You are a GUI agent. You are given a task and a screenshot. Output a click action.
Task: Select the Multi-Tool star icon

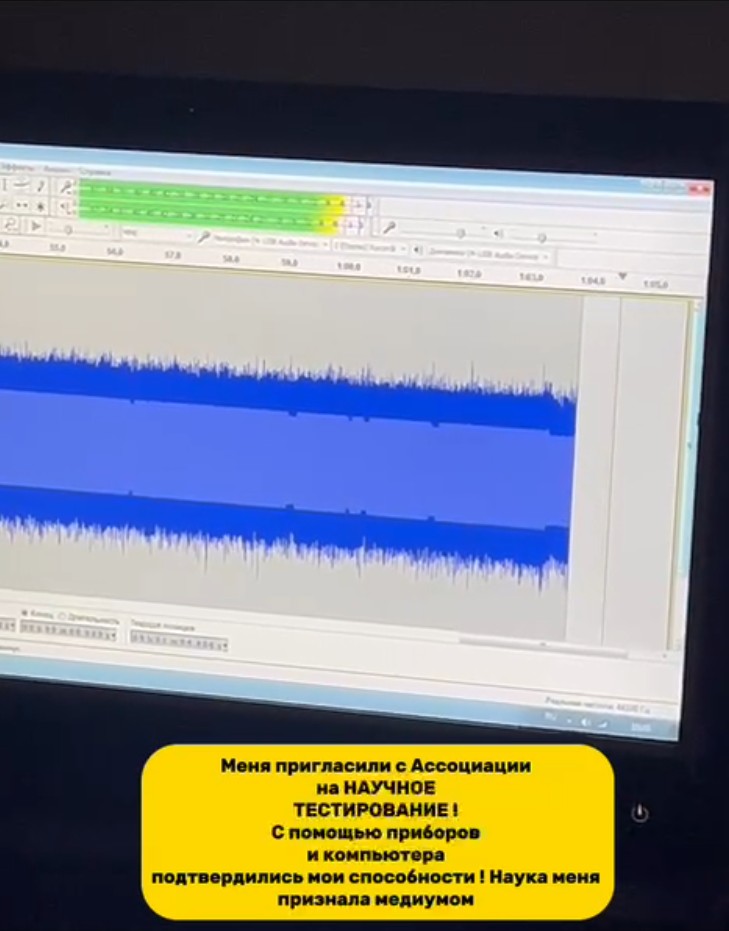[41, 206]
